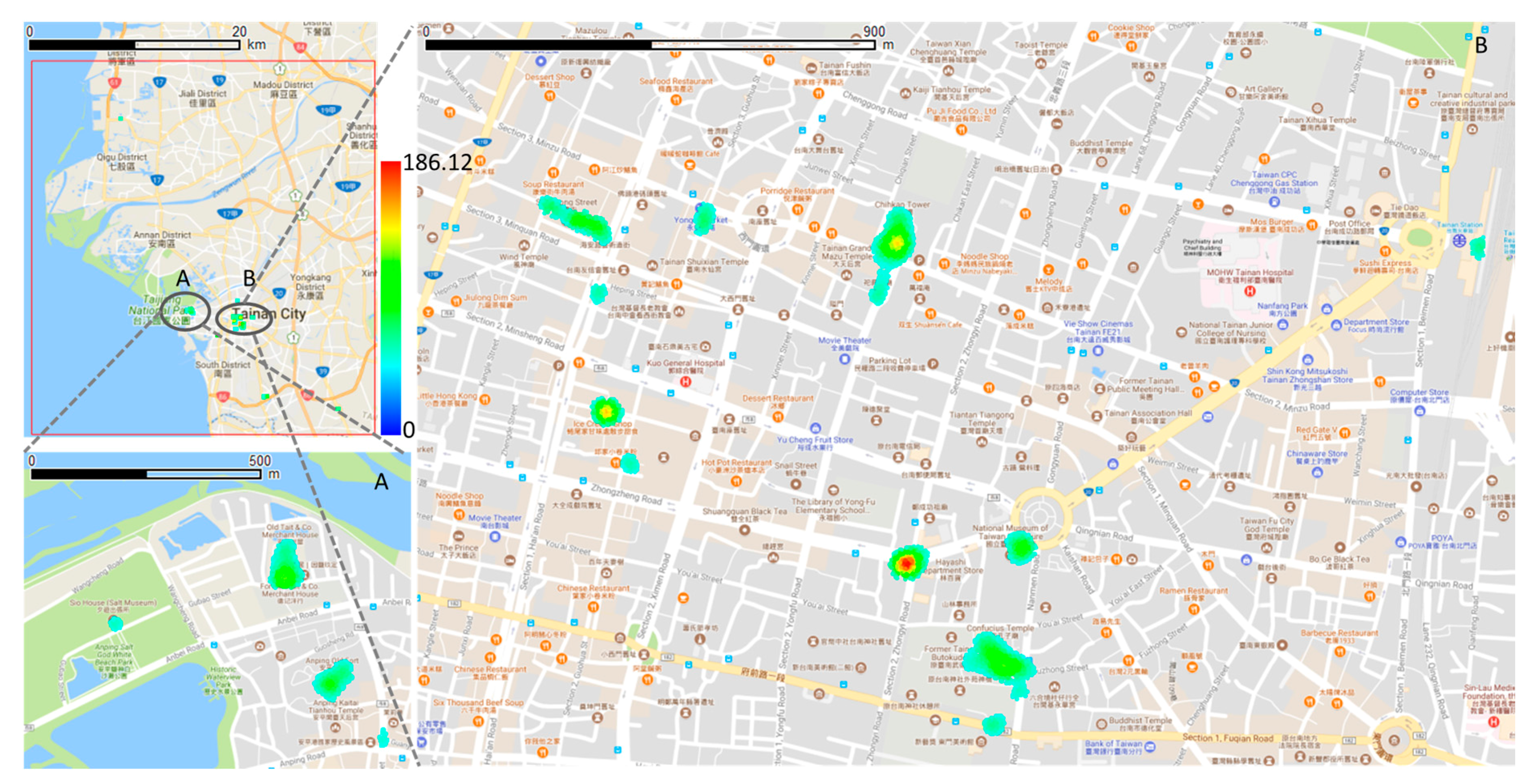The image size is (1535, 784).
Task: Click the Tainan City label on overview map
Action: pos(269,313)
